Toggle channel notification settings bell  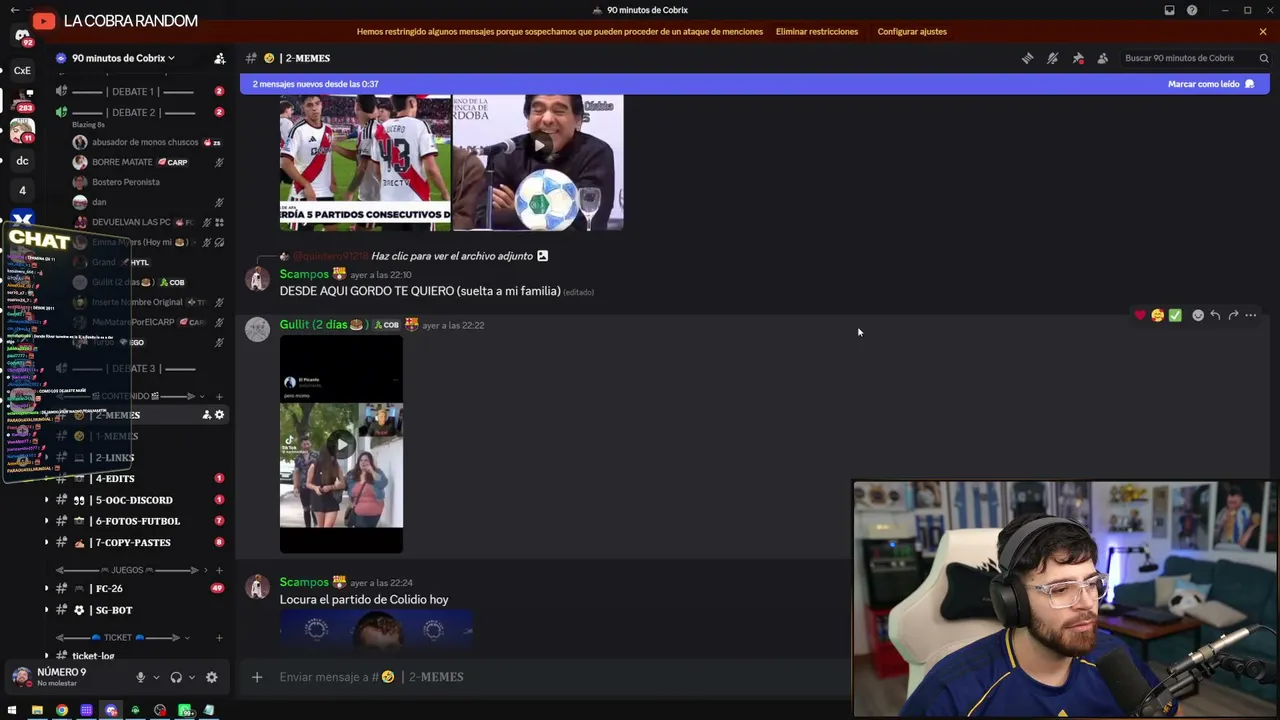pos(1052,58)
